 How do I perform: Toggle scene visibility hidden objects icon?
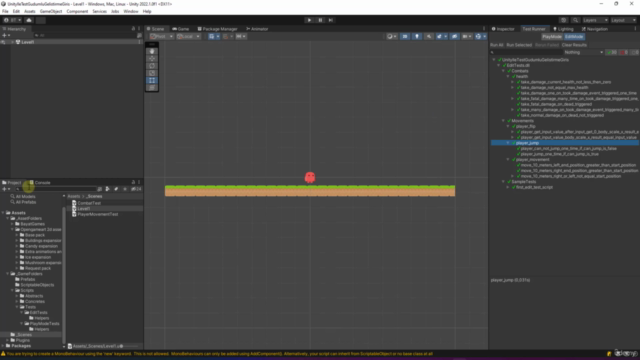(x=454, y=36)
